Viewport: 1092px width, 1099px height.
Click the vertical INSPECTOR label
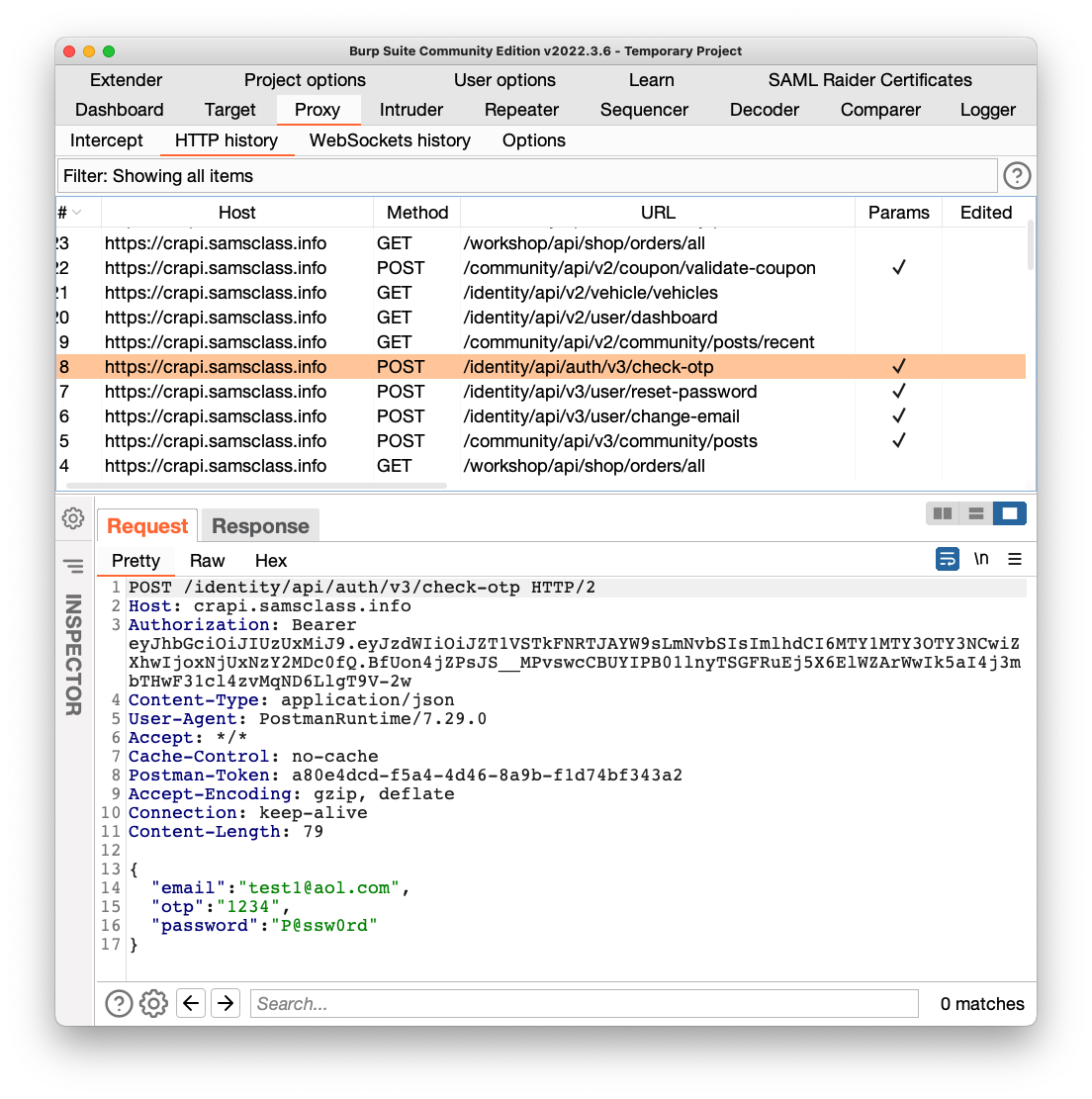[73, 655]
